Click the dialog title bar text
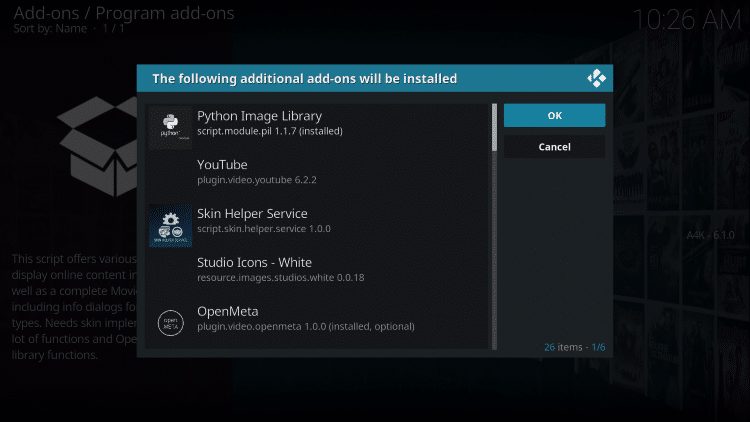The width and height of the screenshot is (750, 422). pyautogui.click(x=305, y=78)
